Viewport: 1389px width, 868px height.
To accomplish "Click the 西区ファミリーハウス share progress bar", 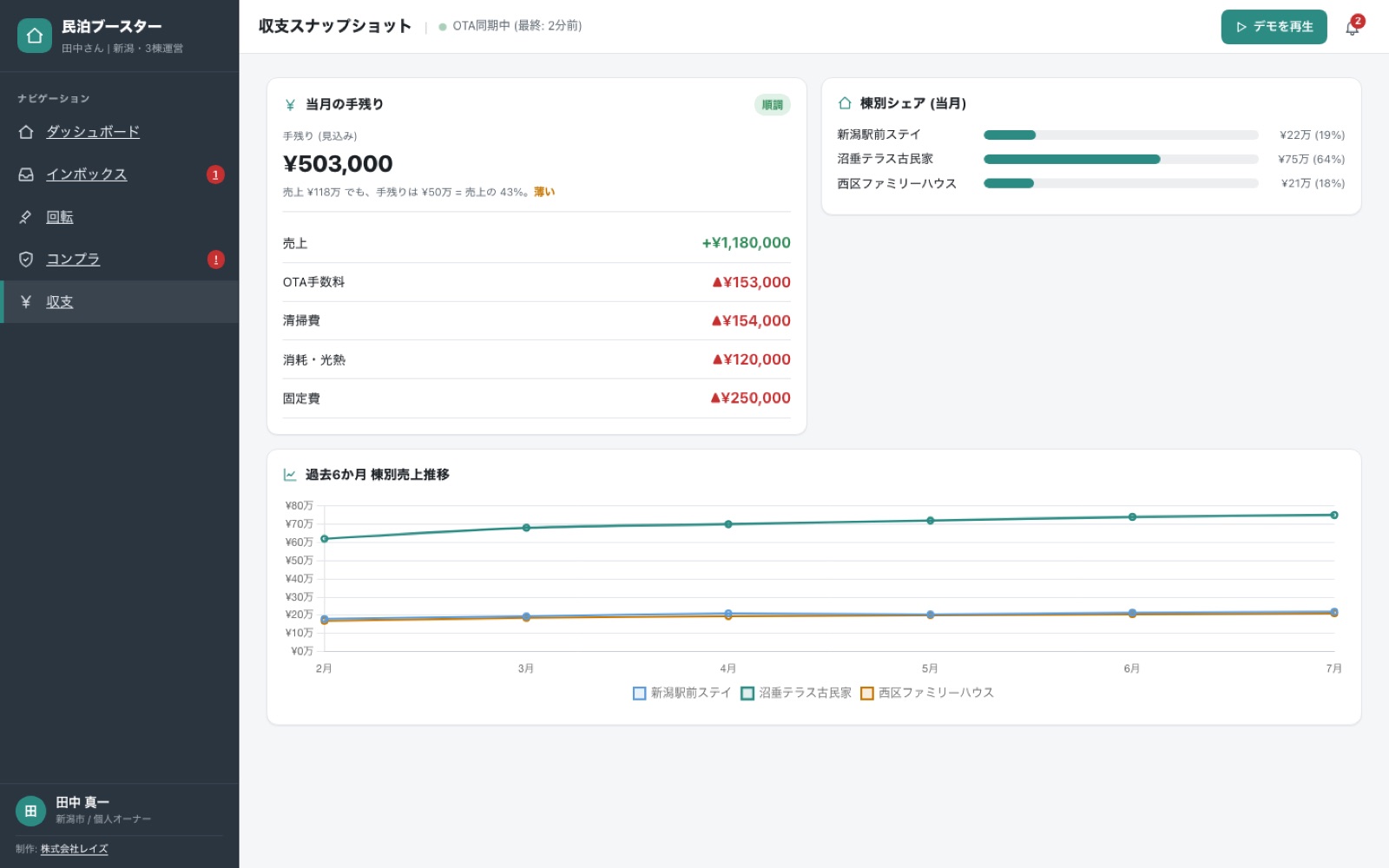I will coord(1121,184).
